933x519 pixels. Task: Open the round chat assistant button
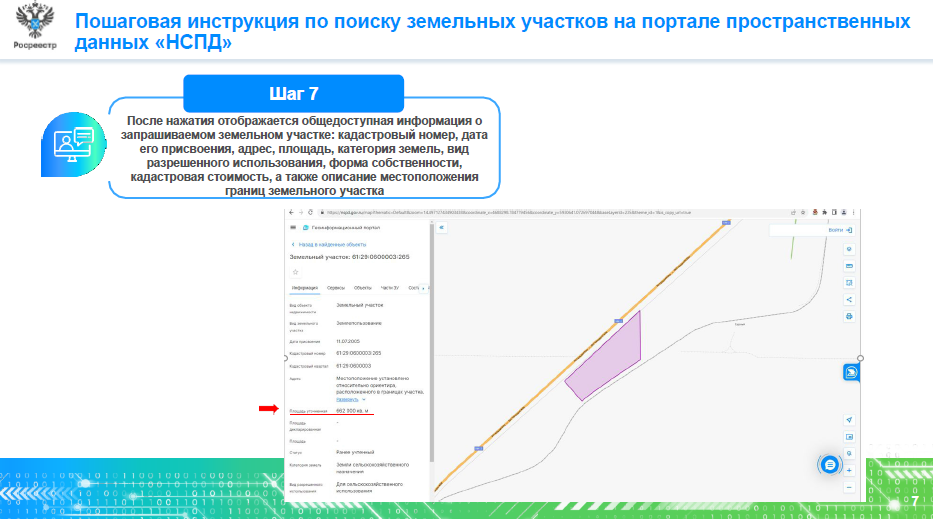point(829,465)
